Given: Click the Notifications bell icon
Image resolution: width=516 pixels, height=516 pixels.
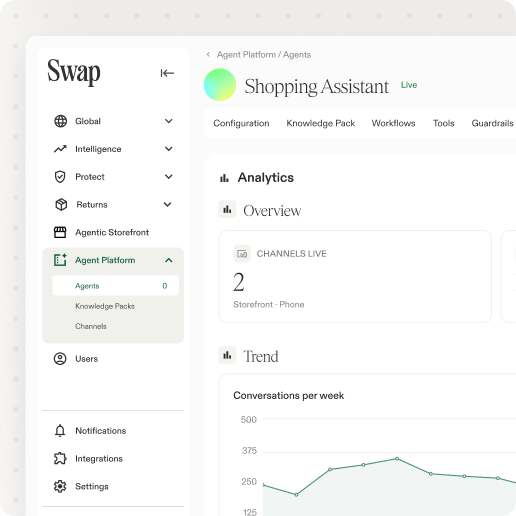Looking at the screenshot, I should [x=60, y=430].
